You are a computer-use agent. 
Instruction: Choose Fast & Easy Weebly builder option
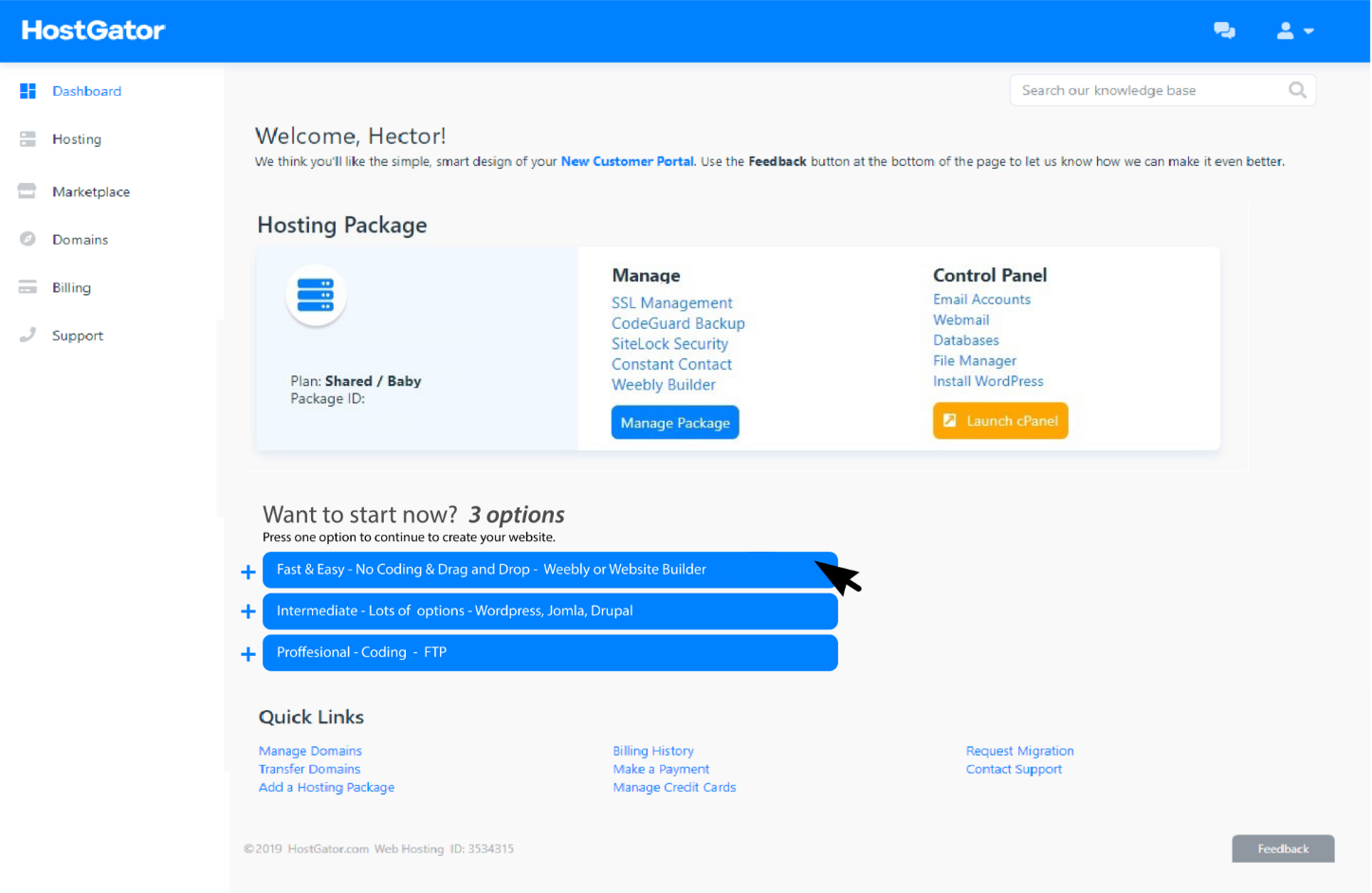[550, 570]
